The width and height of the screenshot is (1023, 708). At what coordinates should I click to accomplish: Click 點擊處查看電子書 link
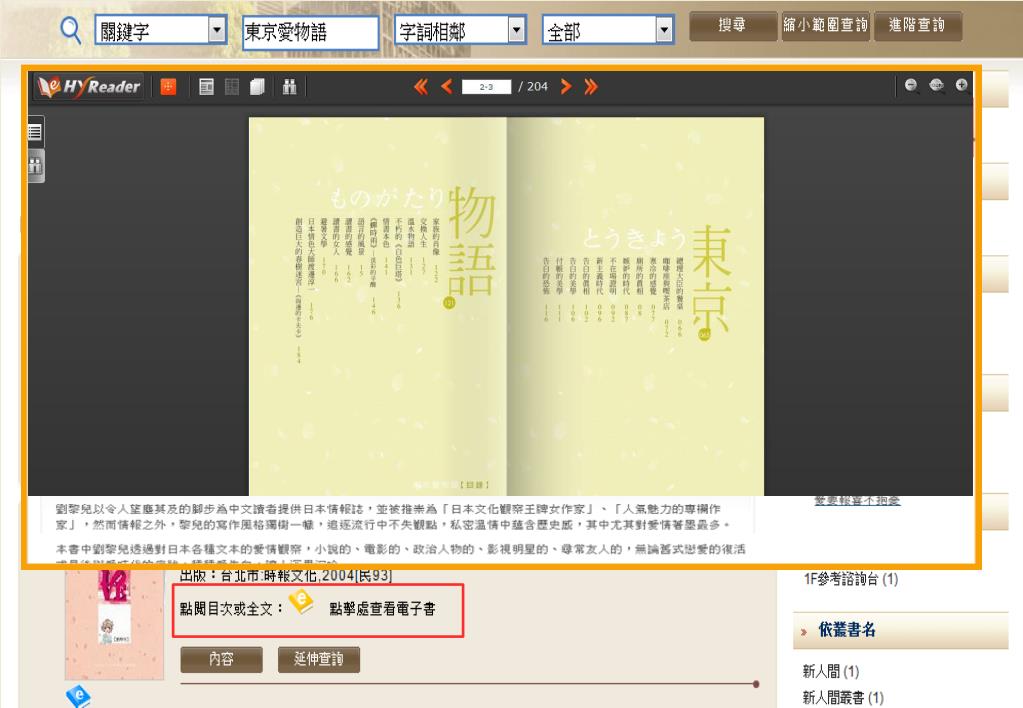click(382, 609)
